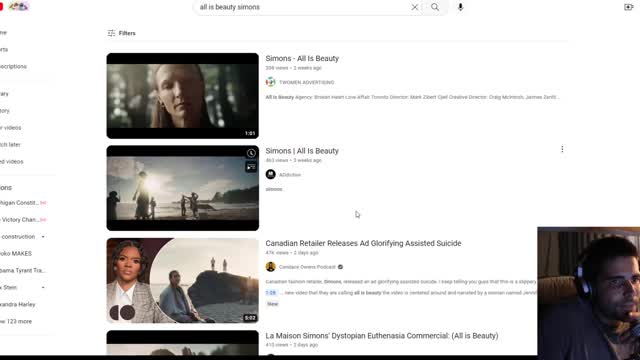Open the 'Simons - All Is Beauty' title
The height and width of the screenshot is (360, 640).
click(302, 58)
